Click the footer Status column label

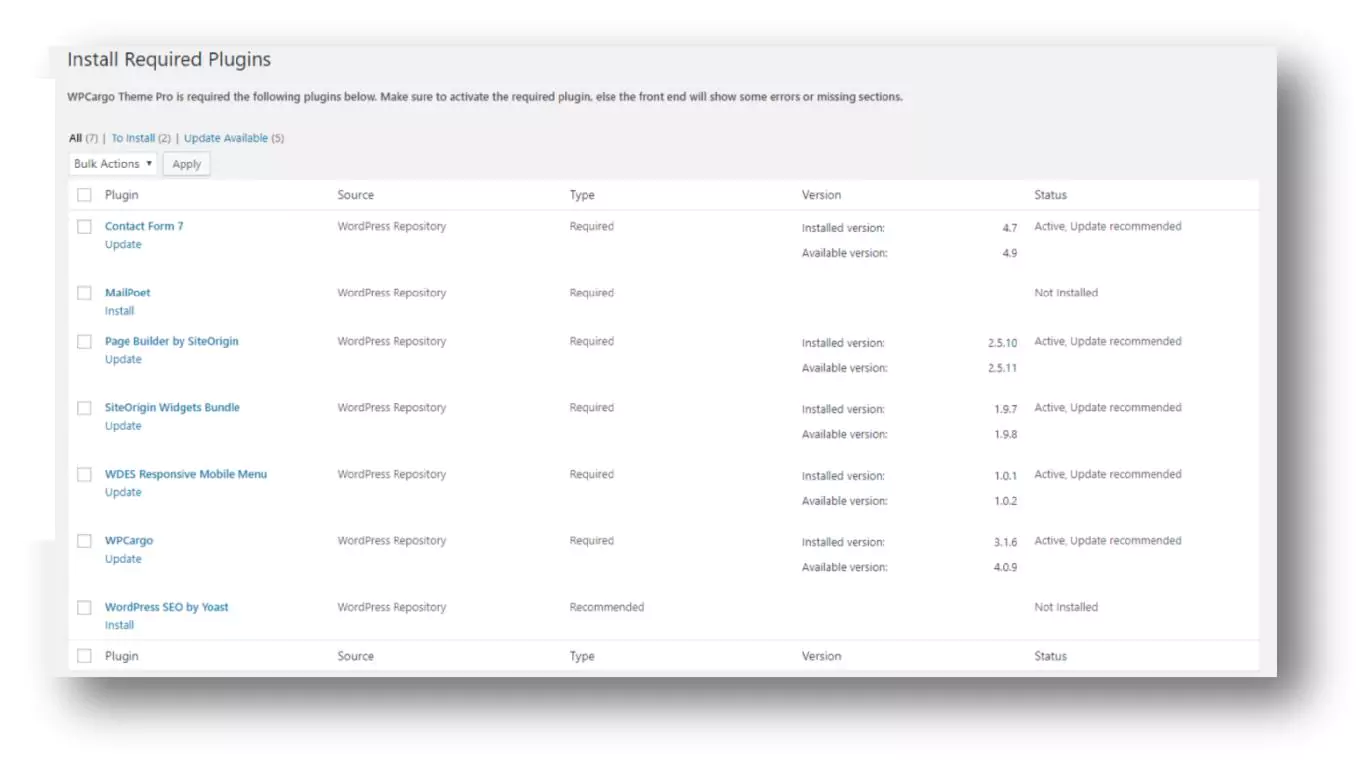[1050, 656]
